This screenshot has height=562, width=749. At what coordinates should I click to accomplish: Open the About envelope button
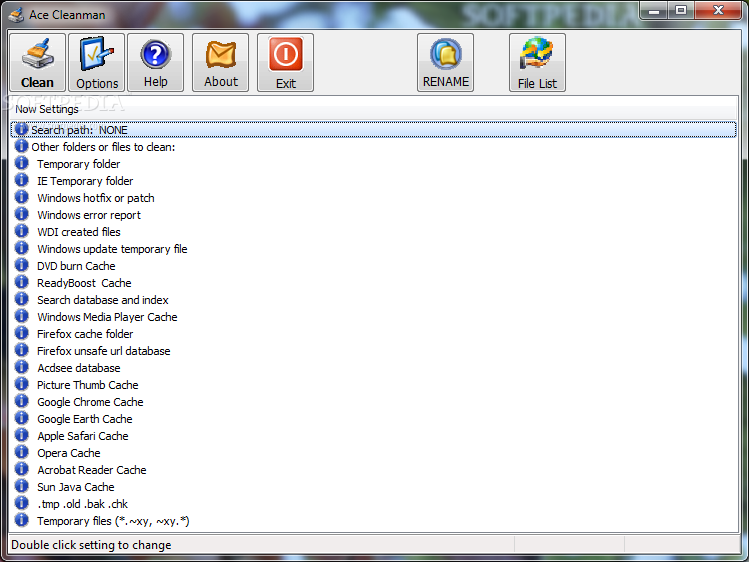(x=221, y=63)
